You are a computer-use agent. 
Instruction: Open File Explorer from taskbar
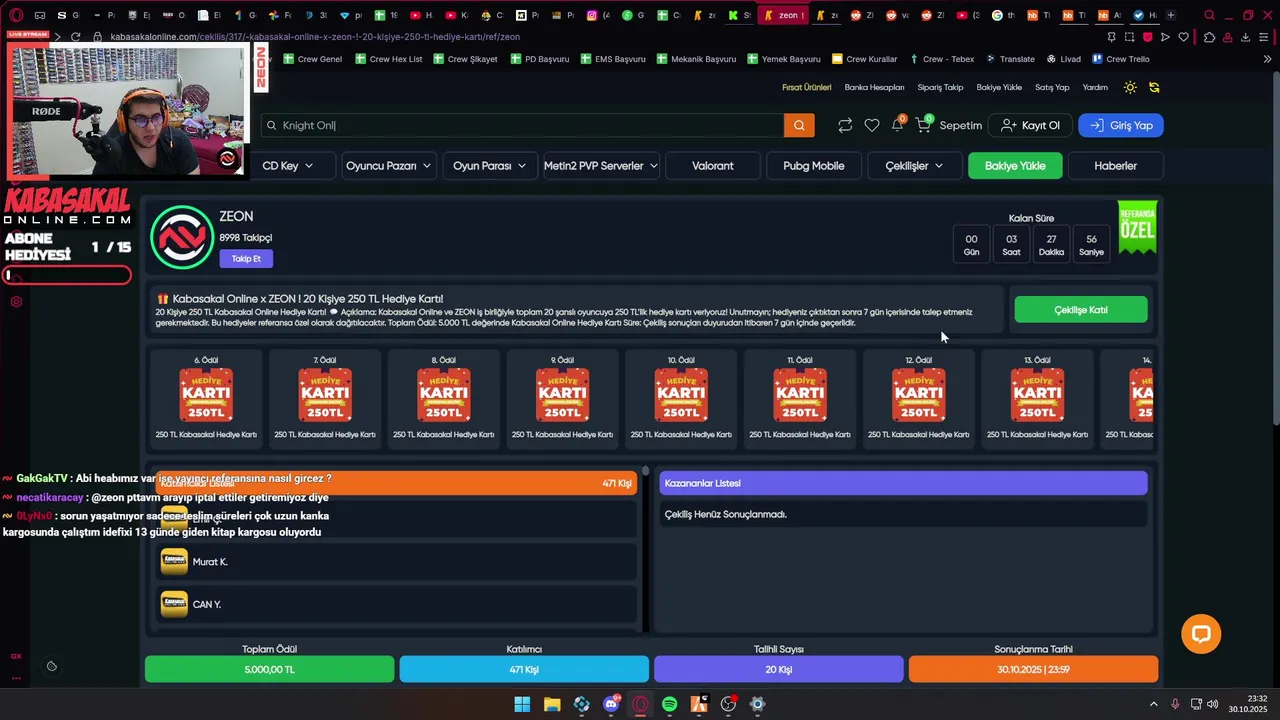552,704
